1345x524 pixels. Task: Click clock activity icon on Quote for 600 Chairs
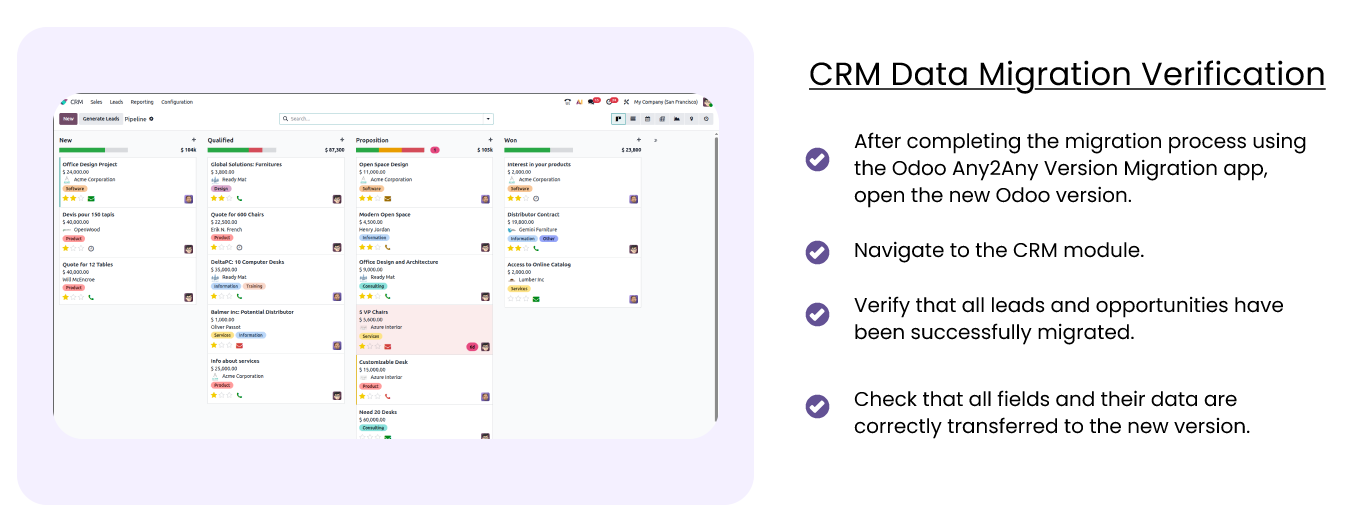[x=240, y=247]
